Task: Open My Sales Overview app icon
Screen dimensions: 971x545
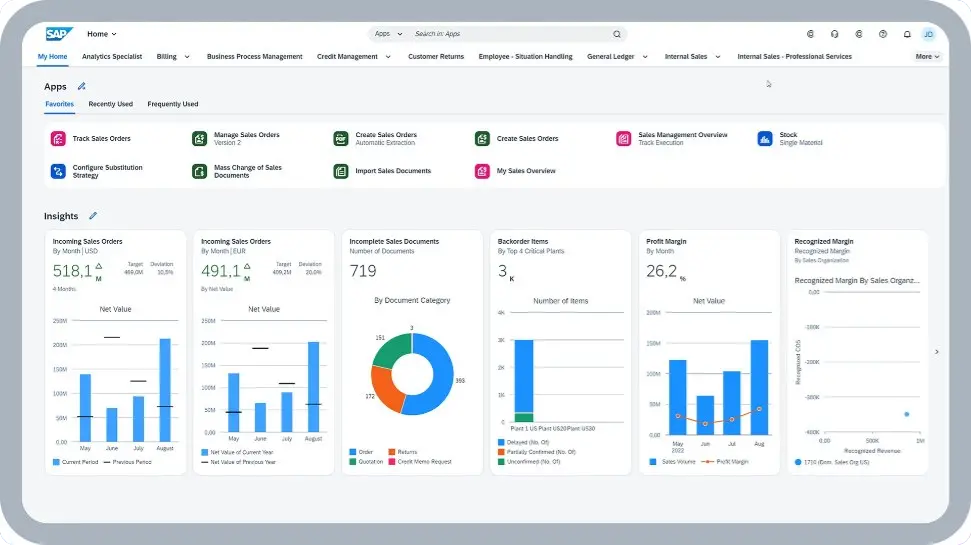Action: tap(482, 171)
